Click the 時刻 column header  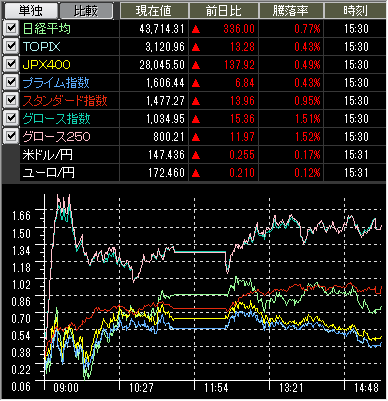355,11
